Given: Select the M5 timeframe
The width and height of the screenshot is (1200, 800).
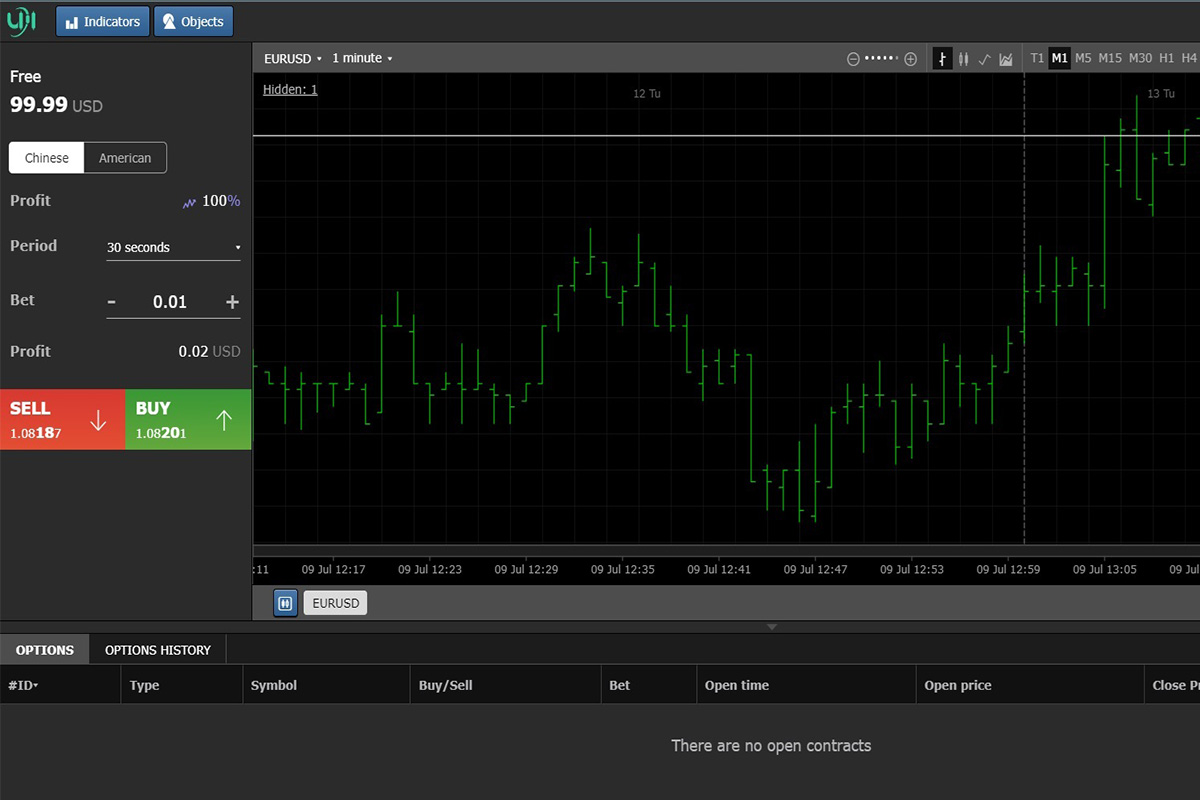Looking at the screenshot, I should tap(1083, 58).
